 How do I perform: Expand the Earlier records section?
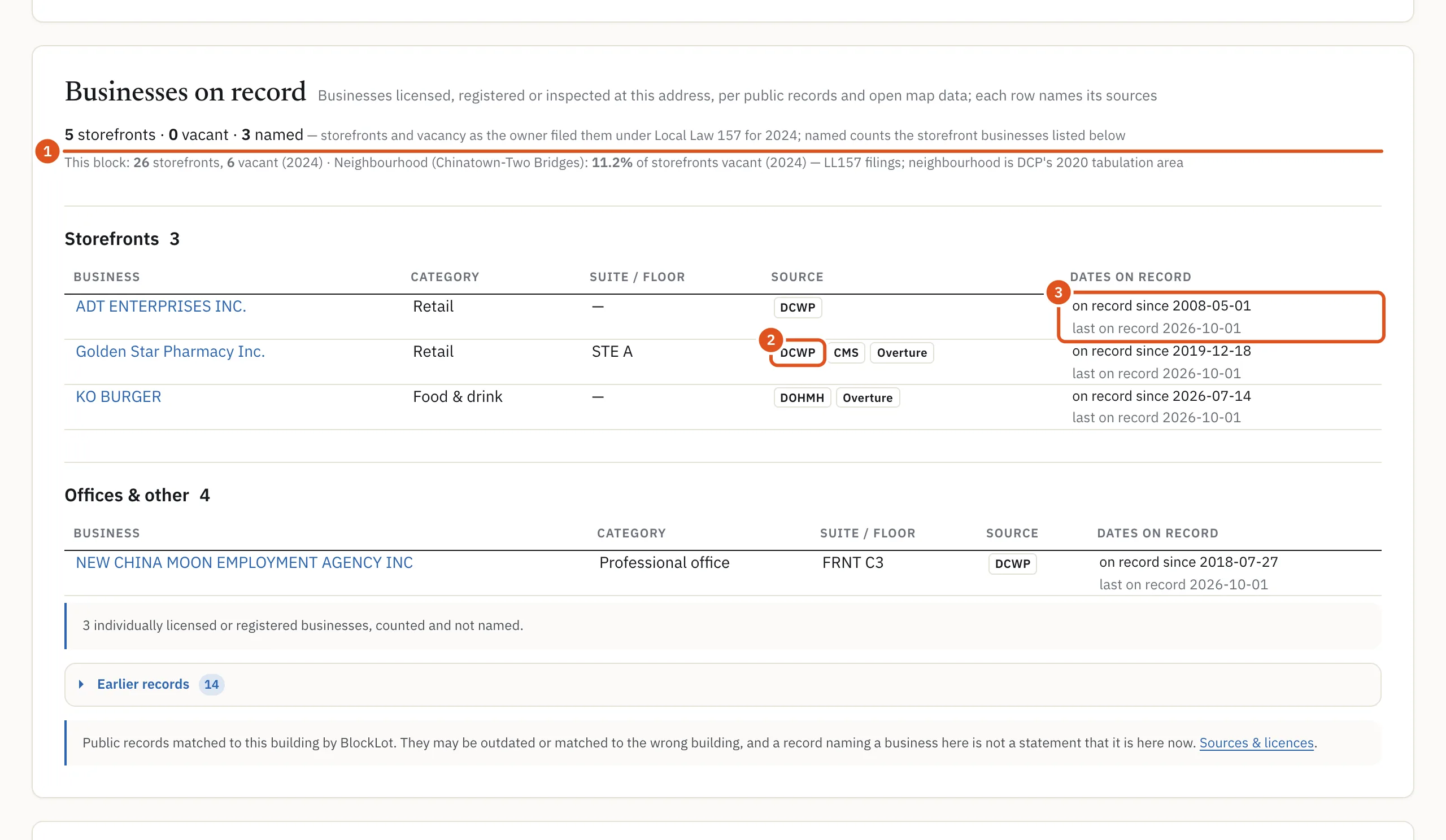pos(722,685)
